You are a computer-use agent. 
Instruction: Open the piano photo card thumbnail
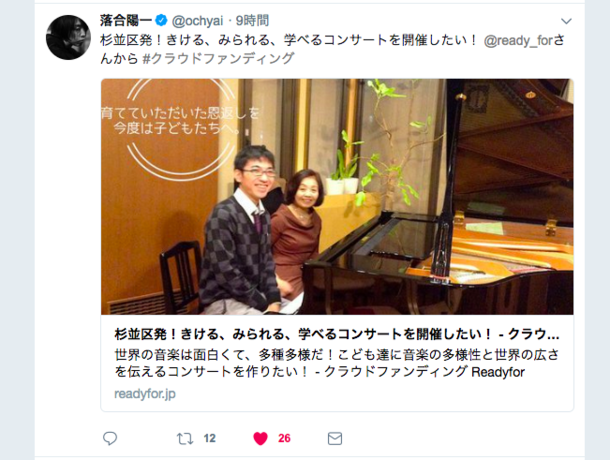click(x=337, y=197)
